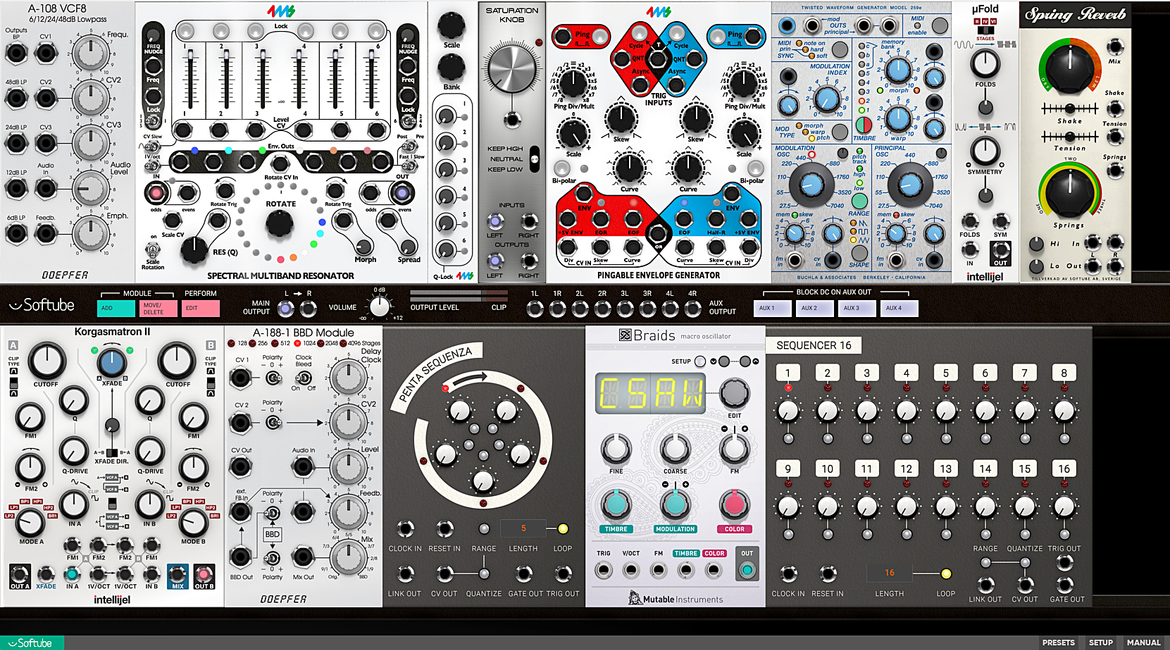Select step 1 button on Sequencer 16
The image size is (1170, 650).
point(788,373)
